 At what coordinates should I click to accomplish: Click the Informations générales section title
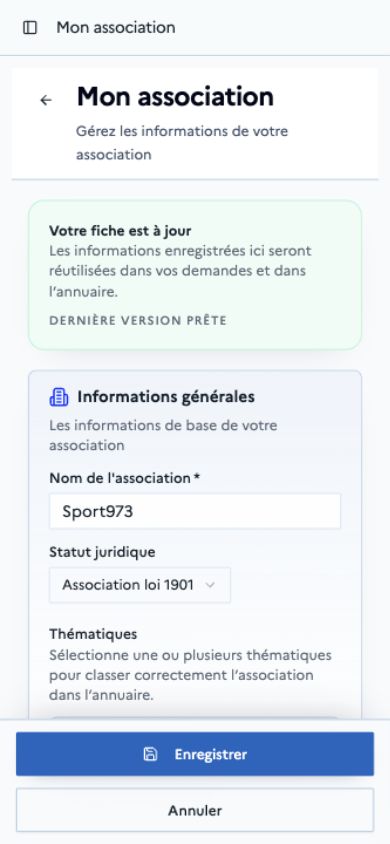[166, 397]
